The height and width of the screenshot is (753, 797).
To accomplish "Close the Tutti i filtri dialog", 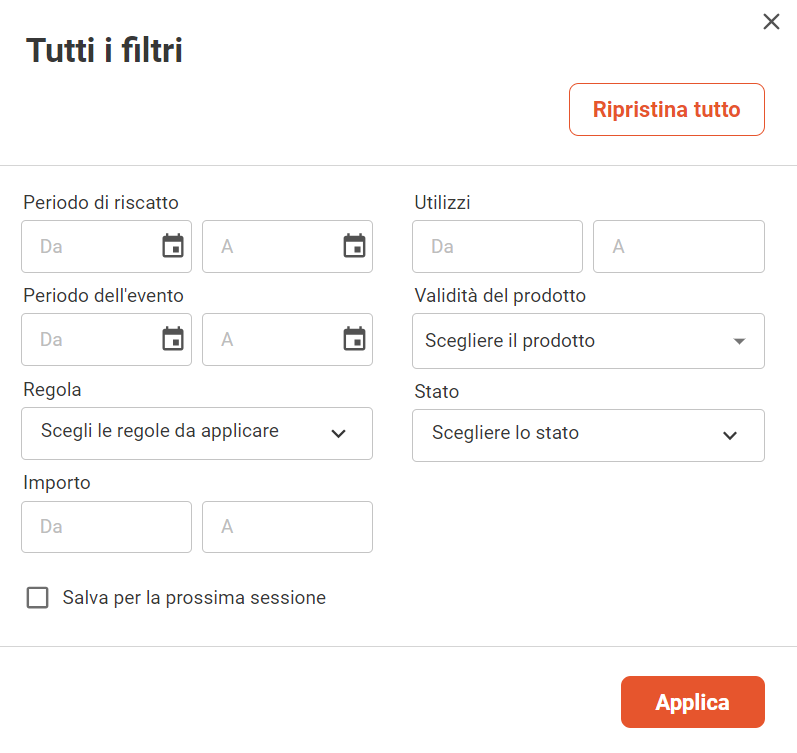I will [x=771, y=22].
